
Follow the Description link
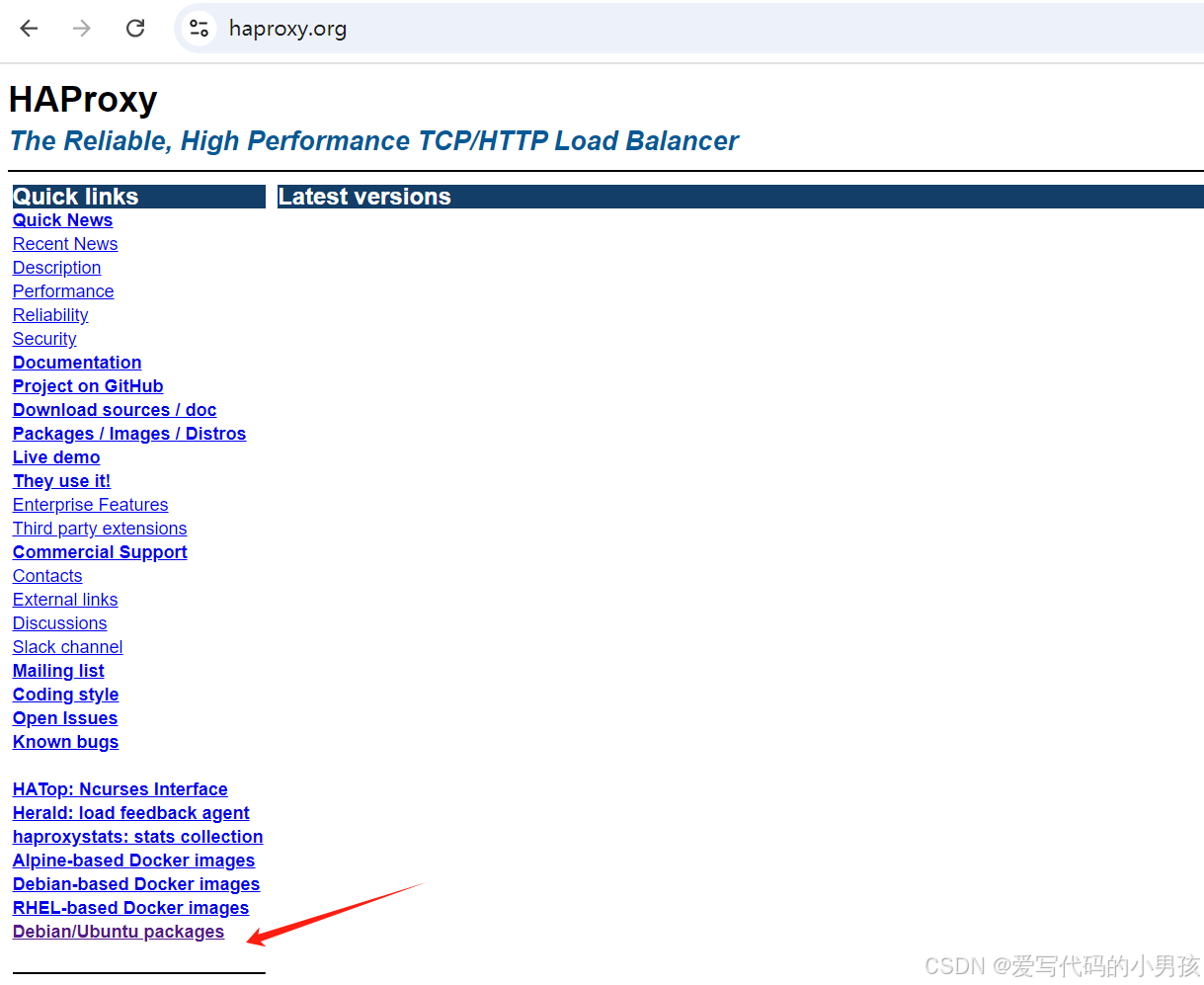(56, 268)
